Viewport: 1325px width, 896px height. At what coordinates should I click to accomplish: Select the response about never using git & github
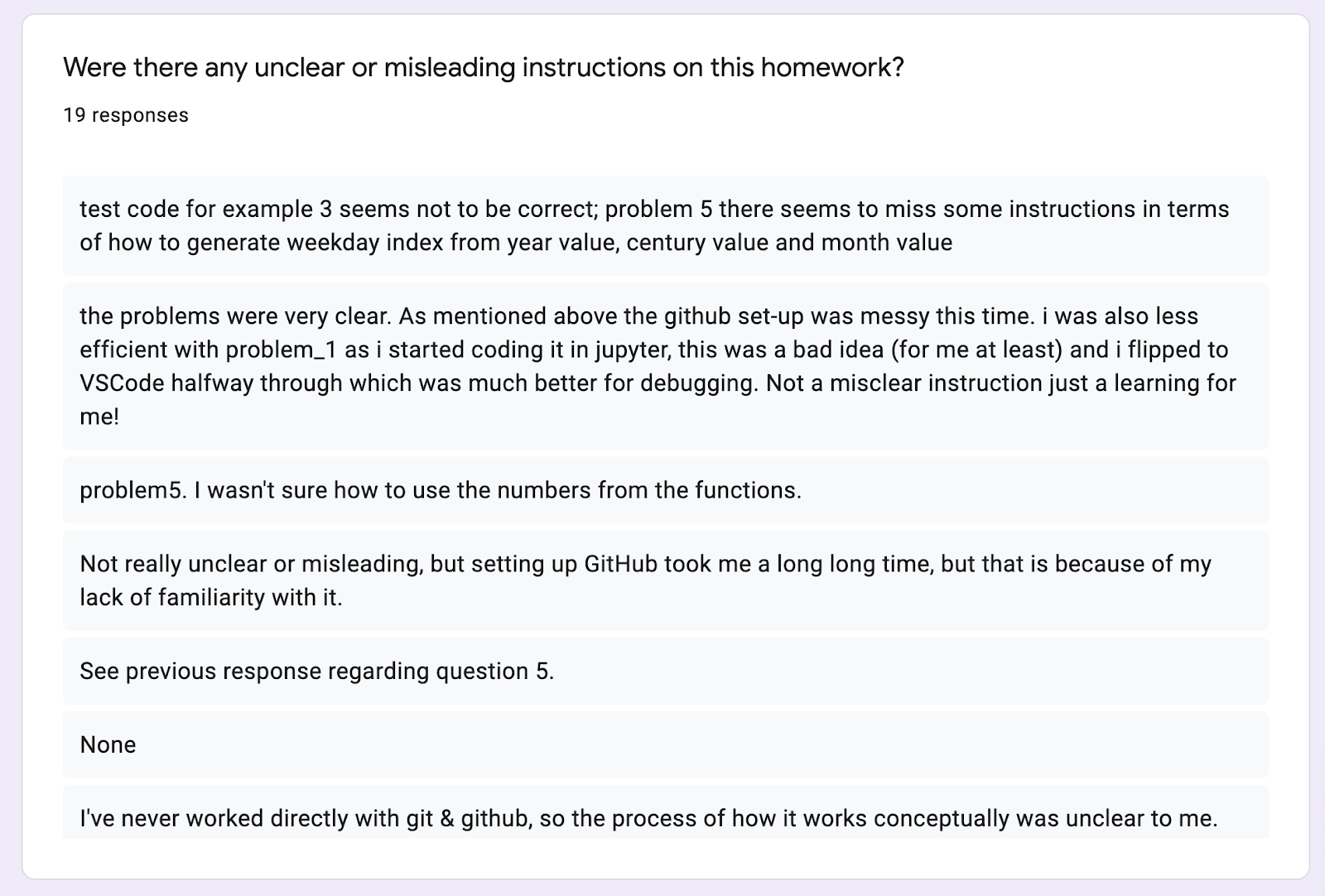(x=665, y=812)
